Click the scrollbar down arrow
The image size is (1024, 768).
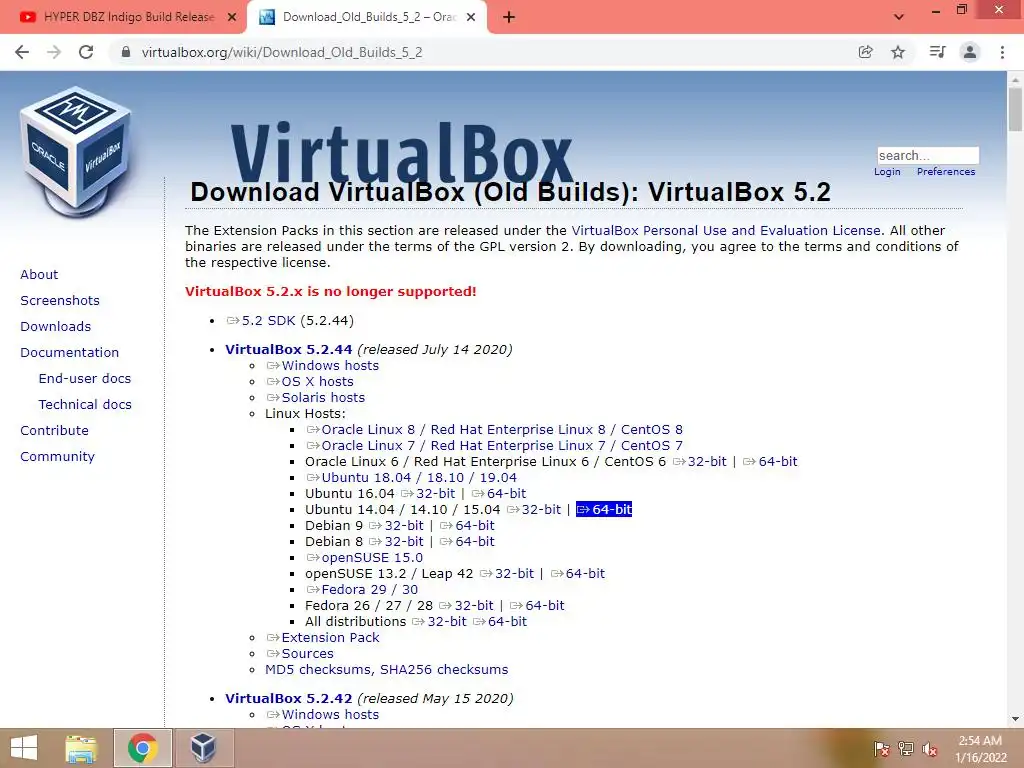click(x=1015, y=719)
